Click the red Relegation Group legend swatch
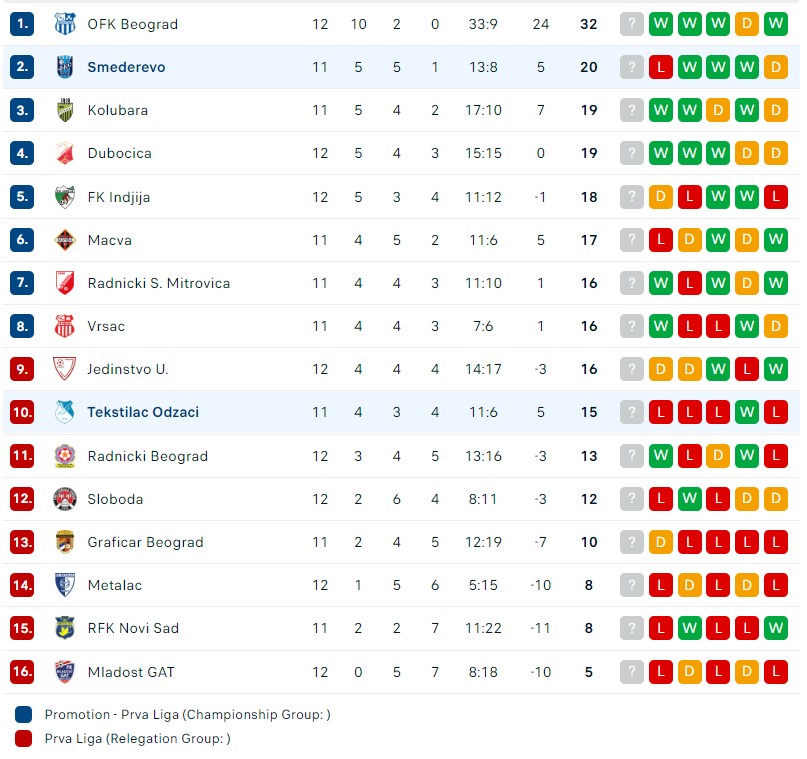This screenshot has height=759, width=807. pos(24,739)
